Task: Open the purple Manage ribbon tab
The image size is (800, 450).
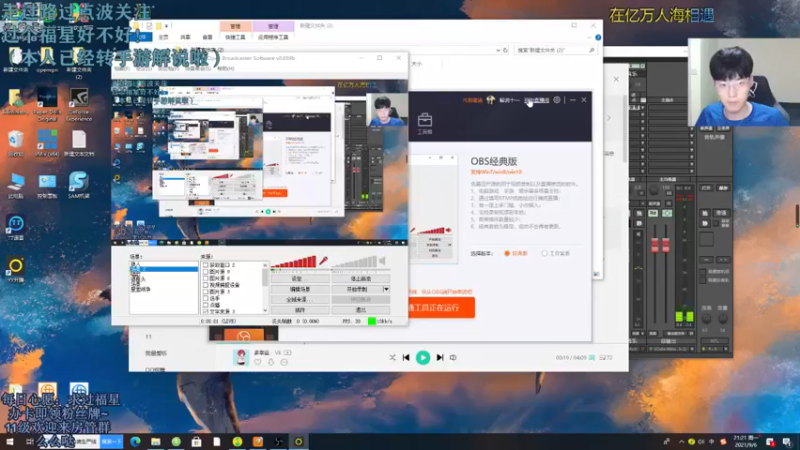Action: point(273,26)
